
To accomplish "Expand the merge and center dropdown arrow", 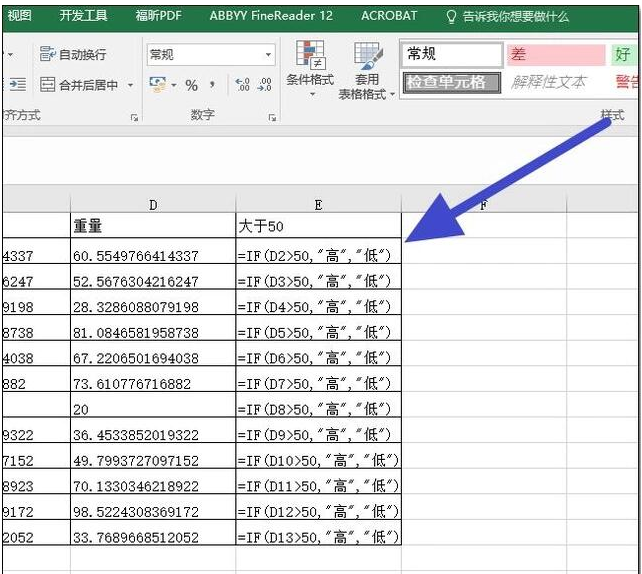I will [130, 85].
